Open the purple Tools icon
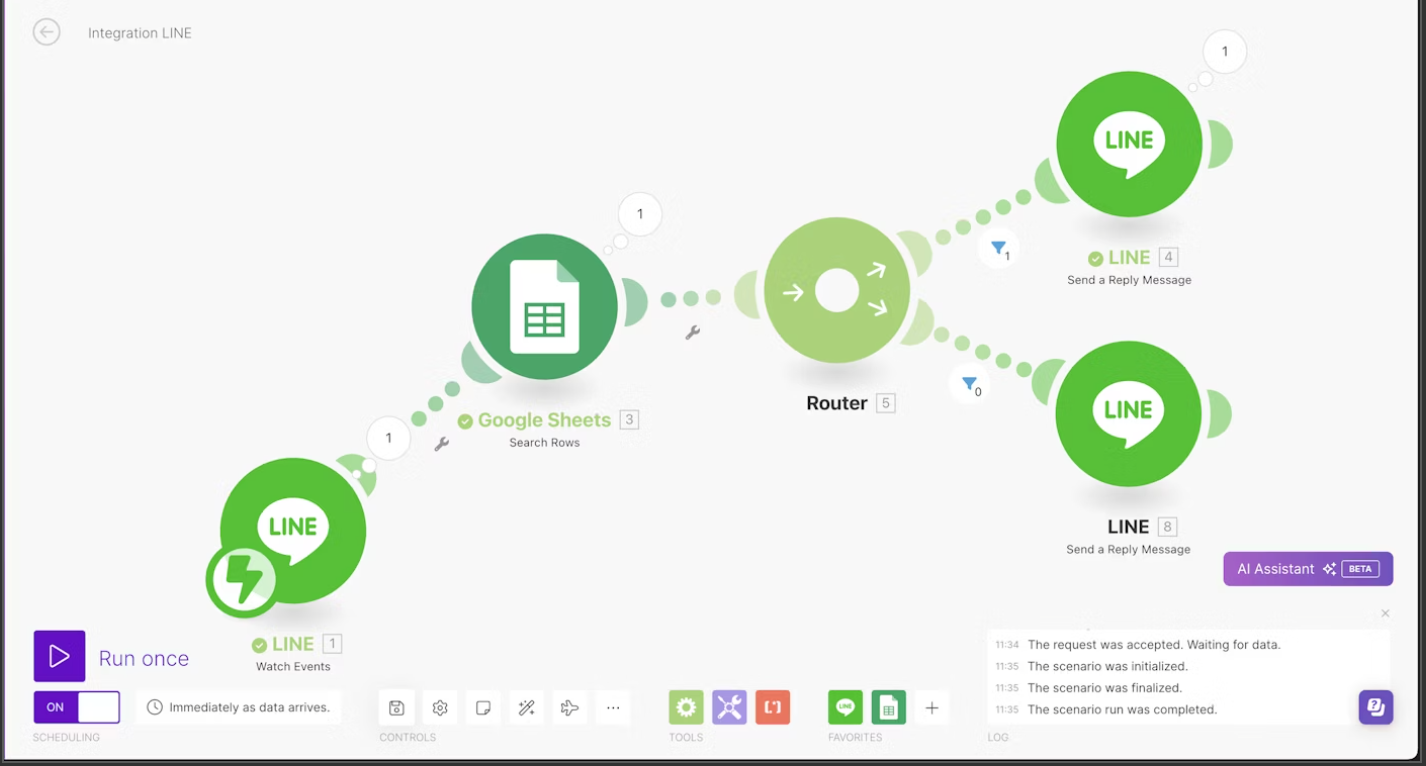The width and height of the screenshot is (1426, 766). (x=729, y=708)
